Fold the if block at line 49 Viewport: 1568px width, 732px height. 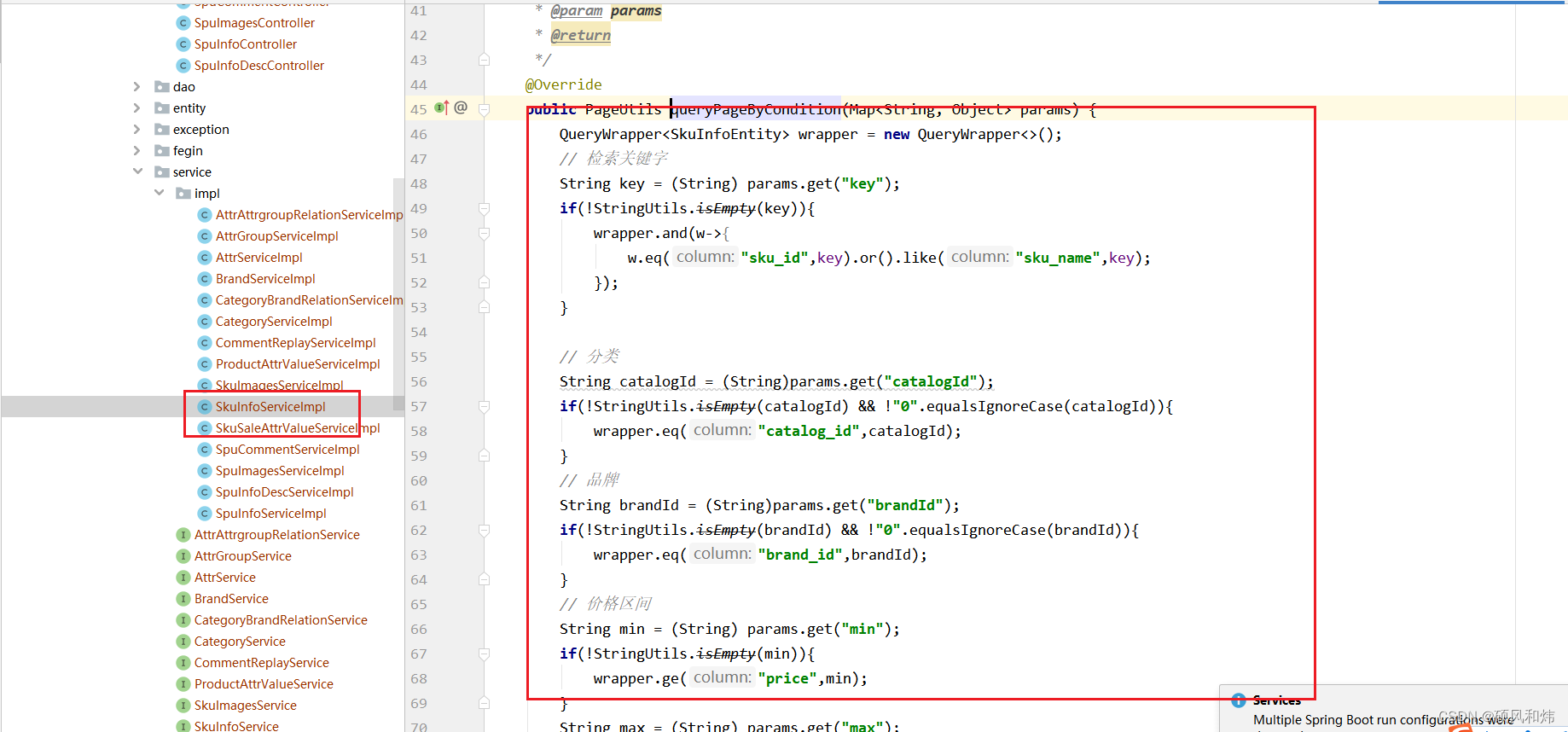484,208
